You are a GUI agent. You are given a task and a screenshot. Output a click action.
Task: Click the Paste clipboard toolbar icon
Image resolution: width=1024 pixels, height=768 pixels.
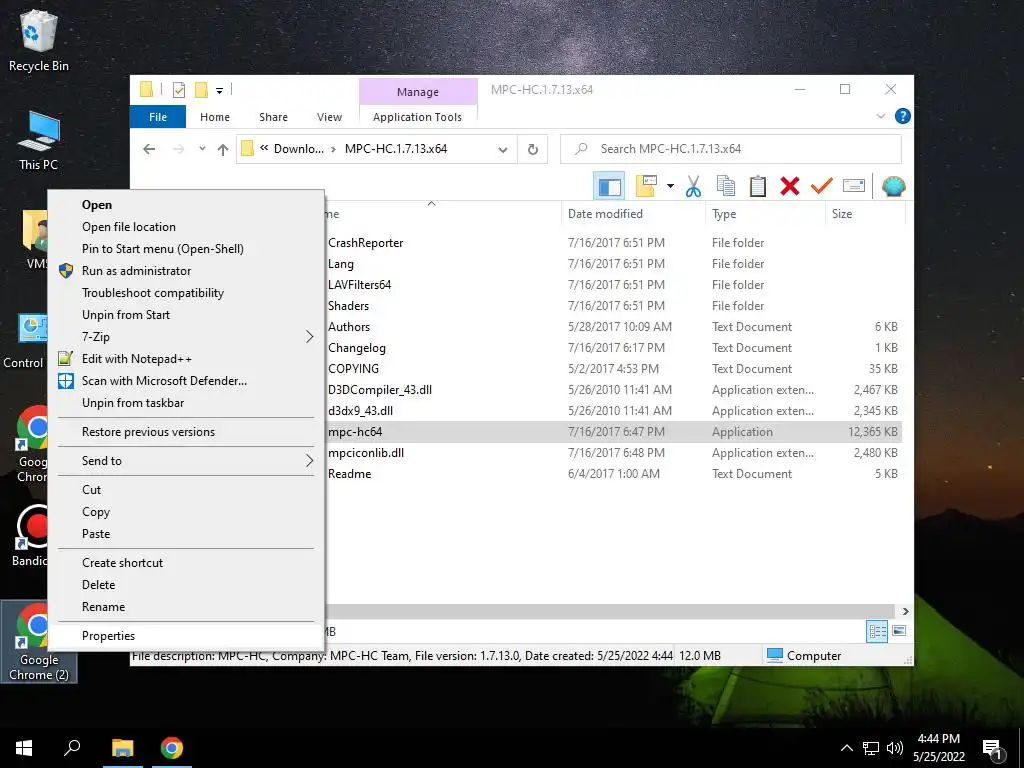pos(758,186)
